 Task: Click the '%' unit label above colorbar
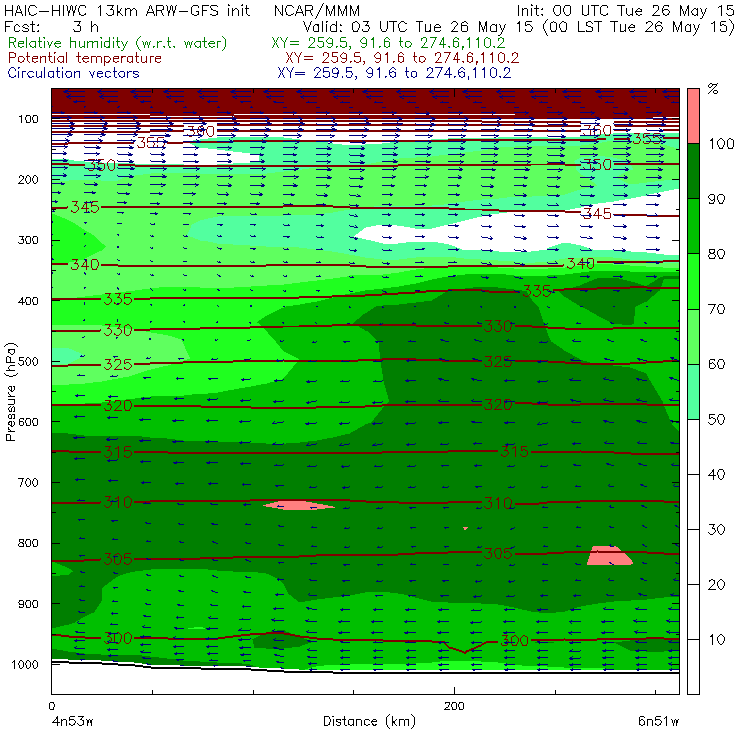[x=713, y=89]
